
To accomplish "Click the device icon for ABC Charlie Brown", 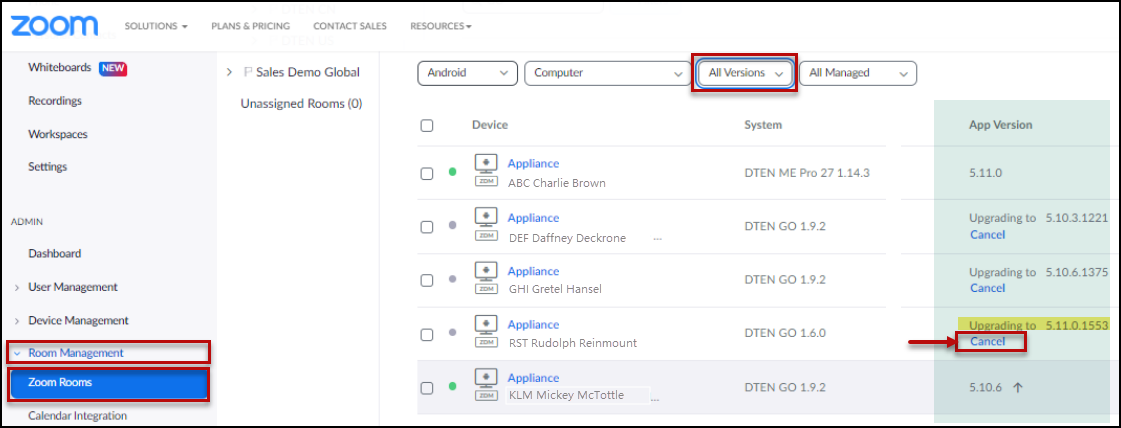I will (486, 172).
